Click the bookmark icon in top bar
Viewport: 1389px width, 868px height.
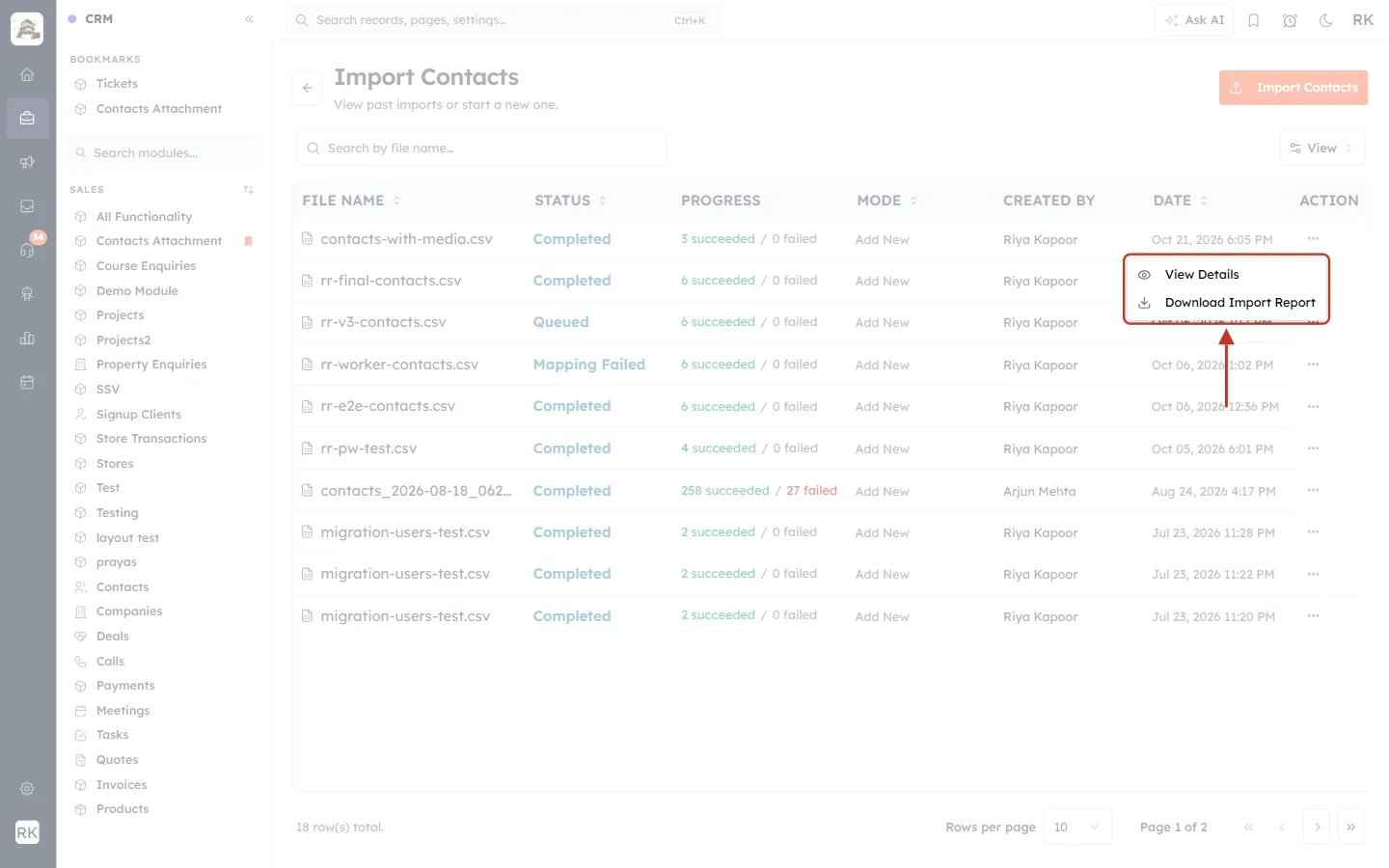coord(1254,20)
